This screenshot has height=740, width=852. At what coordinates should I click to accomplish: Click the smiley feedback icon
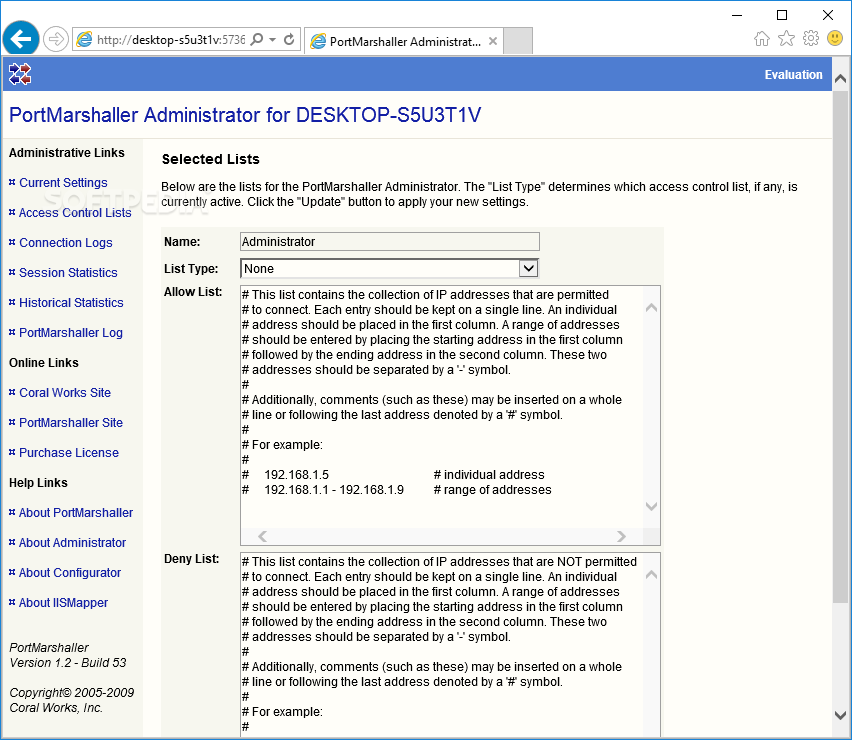pos(835,38)
